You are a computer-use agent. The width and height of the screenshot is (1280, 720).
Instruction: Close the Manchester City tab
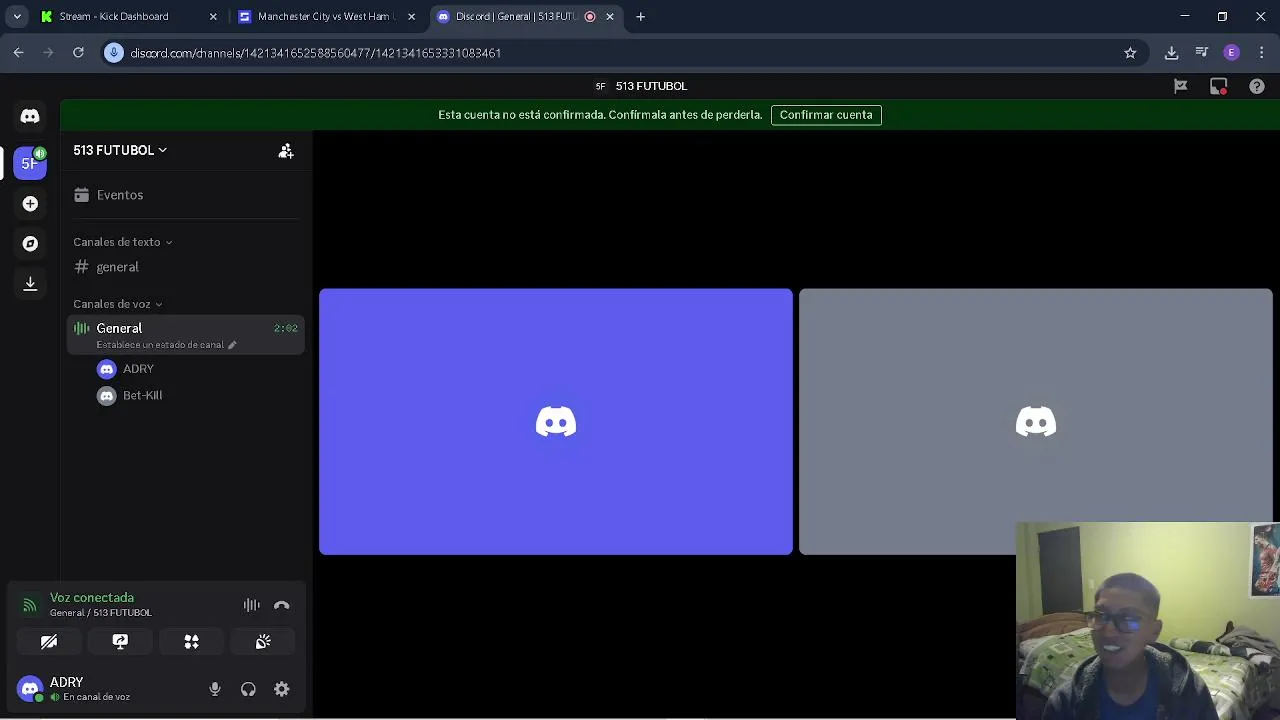[411, 17]
